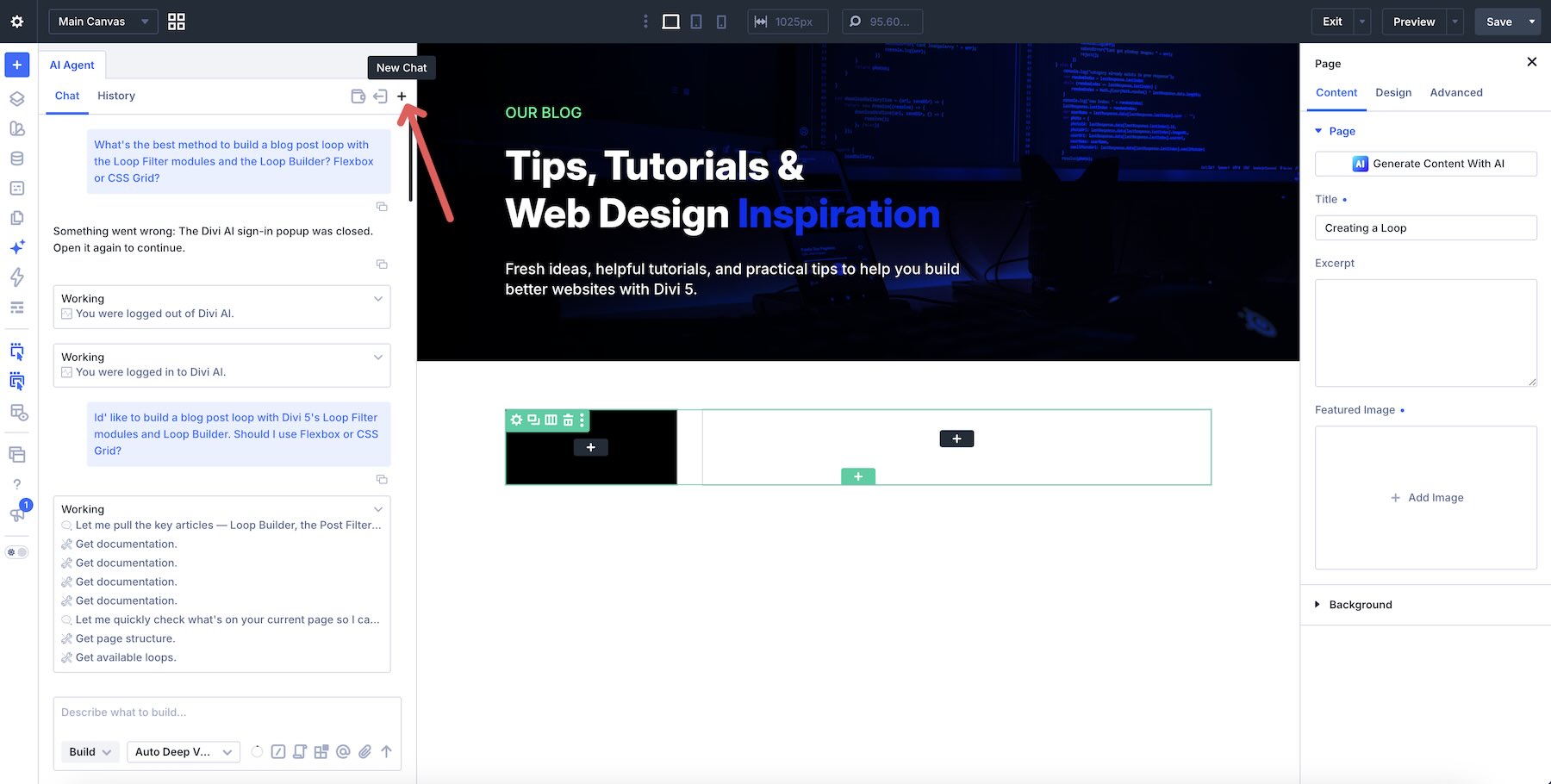Click Add Image in Featured Image box
The width and height of the screenshot is (1551, 784).
tap(1427, 497)
